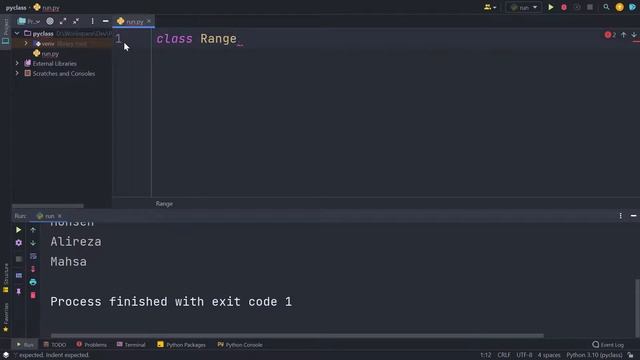640x360 pixels.
Task: Toggle scroll to end in Run console
Action: (x=33, y=269)
